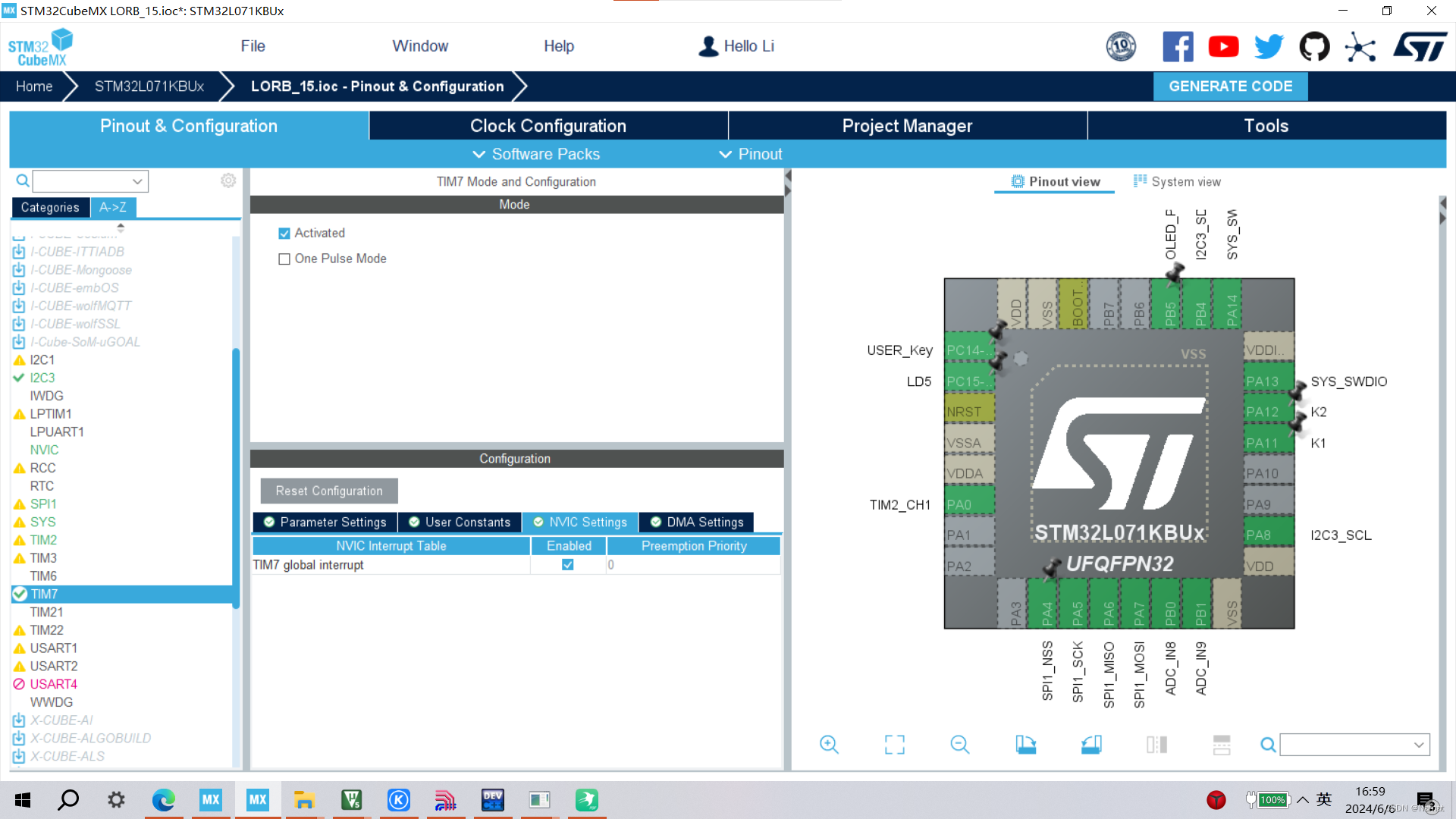Open Windows Start menu
The width and height of the screenshot is (1456, 819).
pos(23,800)
